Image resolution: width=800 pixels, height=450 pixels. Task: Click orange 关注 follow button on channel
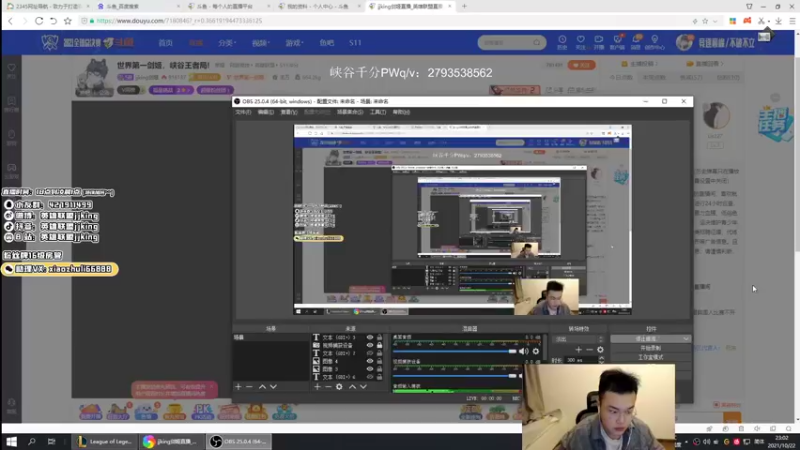point(582,65)
